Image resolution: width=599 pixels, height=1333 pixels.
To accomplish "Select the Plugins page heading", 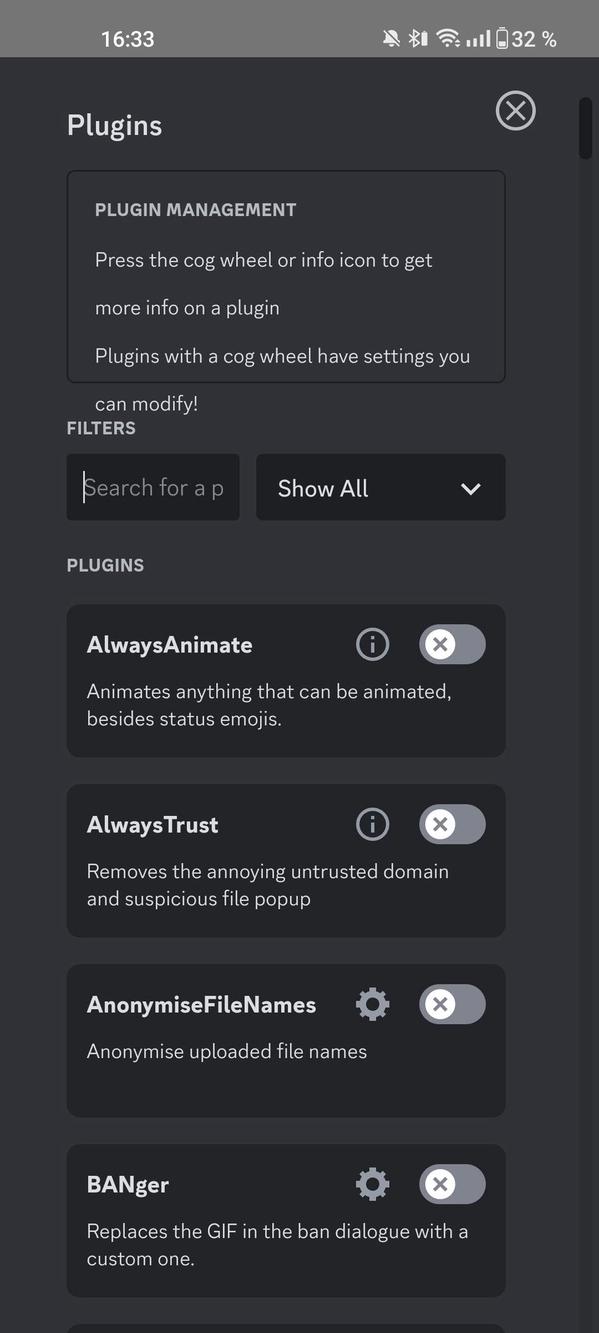I will coord(114,125).
